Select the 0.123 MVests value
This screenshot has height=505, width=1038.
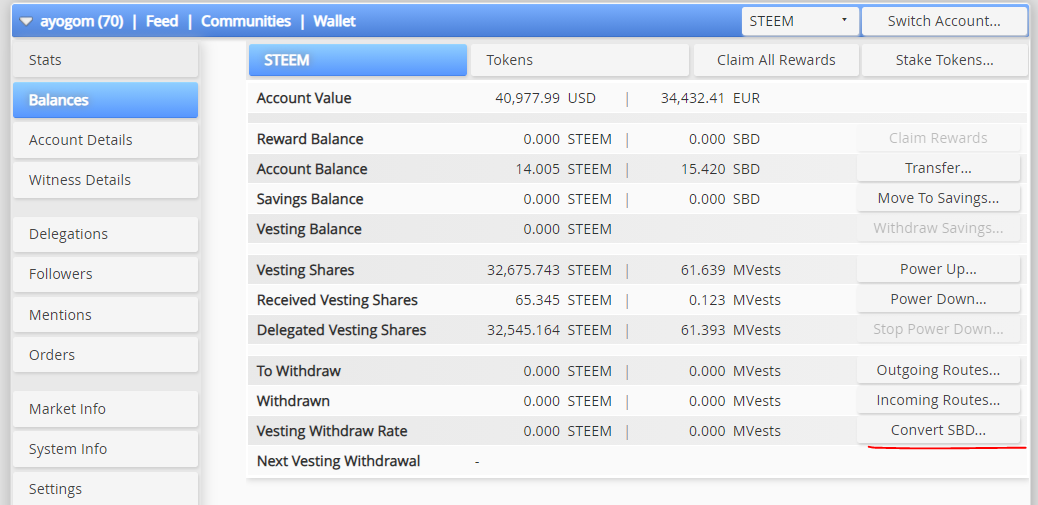(x=735, y=300)
